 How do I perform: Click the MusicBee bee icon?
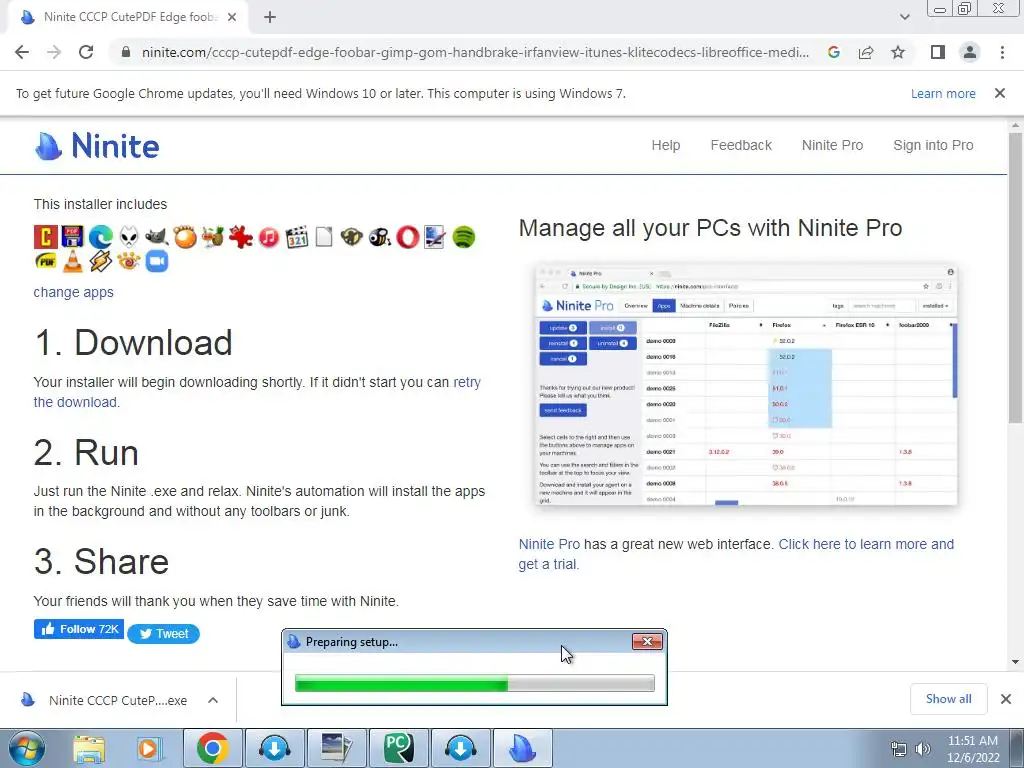379,237
